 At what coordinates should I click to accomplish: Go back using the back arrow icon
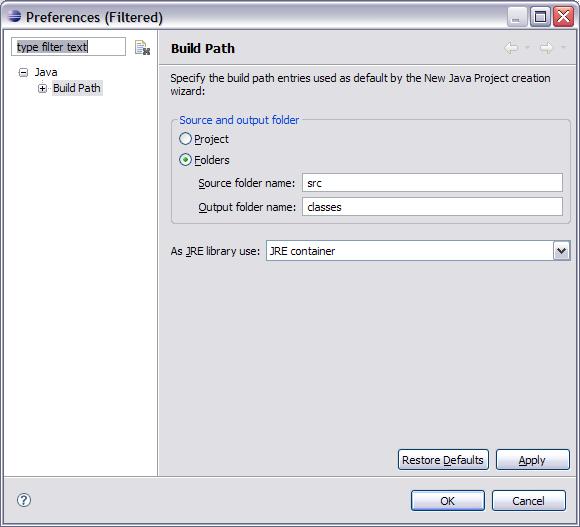pyautogui.click(x=512, y=48)
